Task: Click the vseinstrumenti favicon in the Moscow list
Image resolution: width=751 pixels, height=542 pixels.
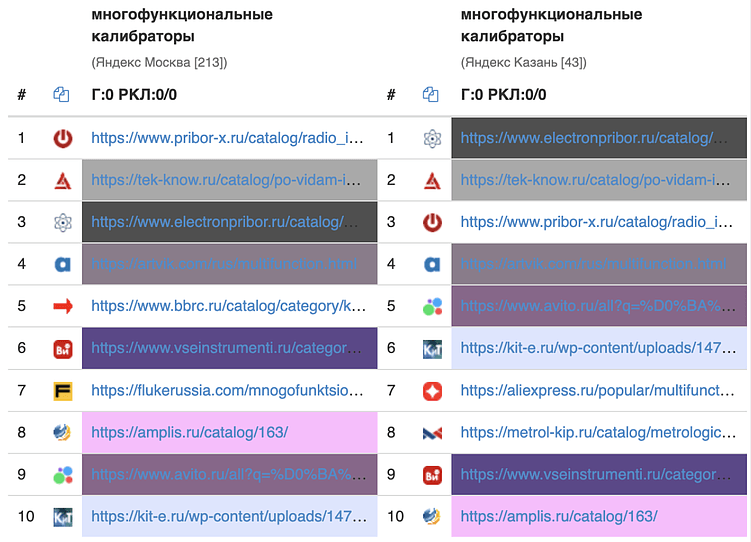Action: pyautogui.click(x=63, y=349)
